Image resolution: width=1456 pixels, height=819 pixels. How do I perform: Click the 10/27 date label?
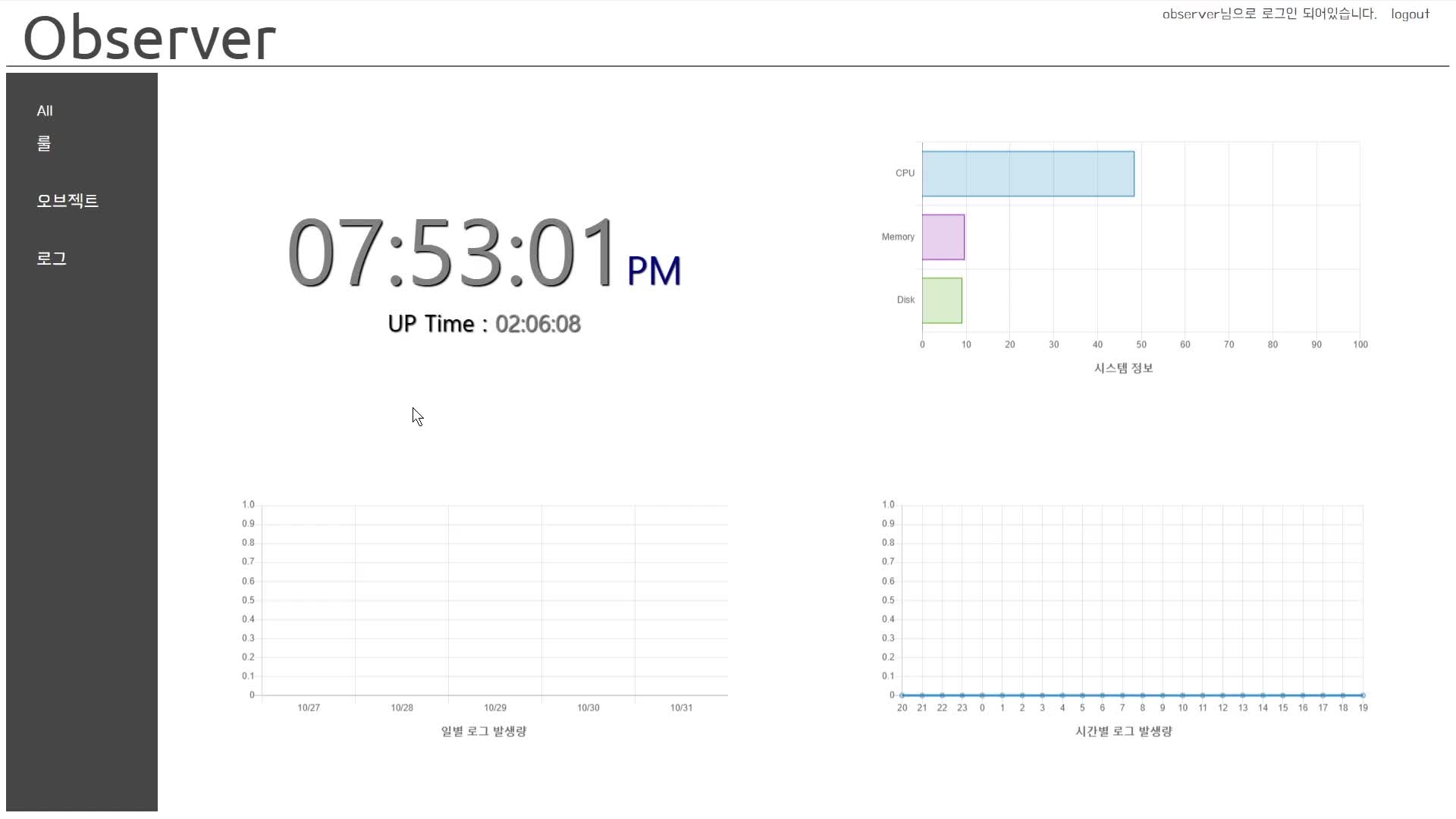(309, 708)
